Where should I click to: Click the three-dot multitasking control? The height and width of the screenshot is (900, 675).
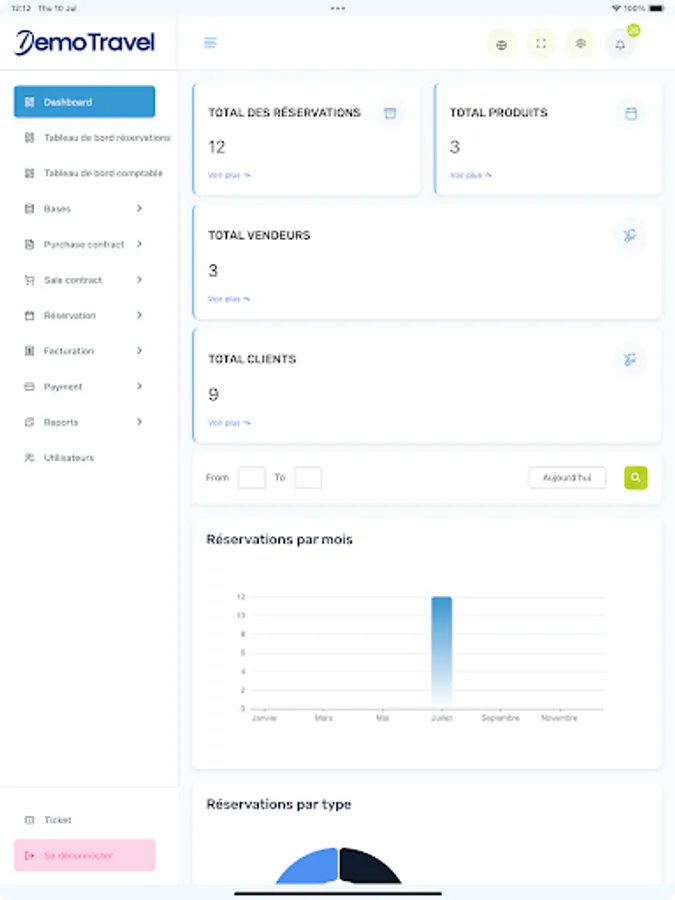[338, 8]
